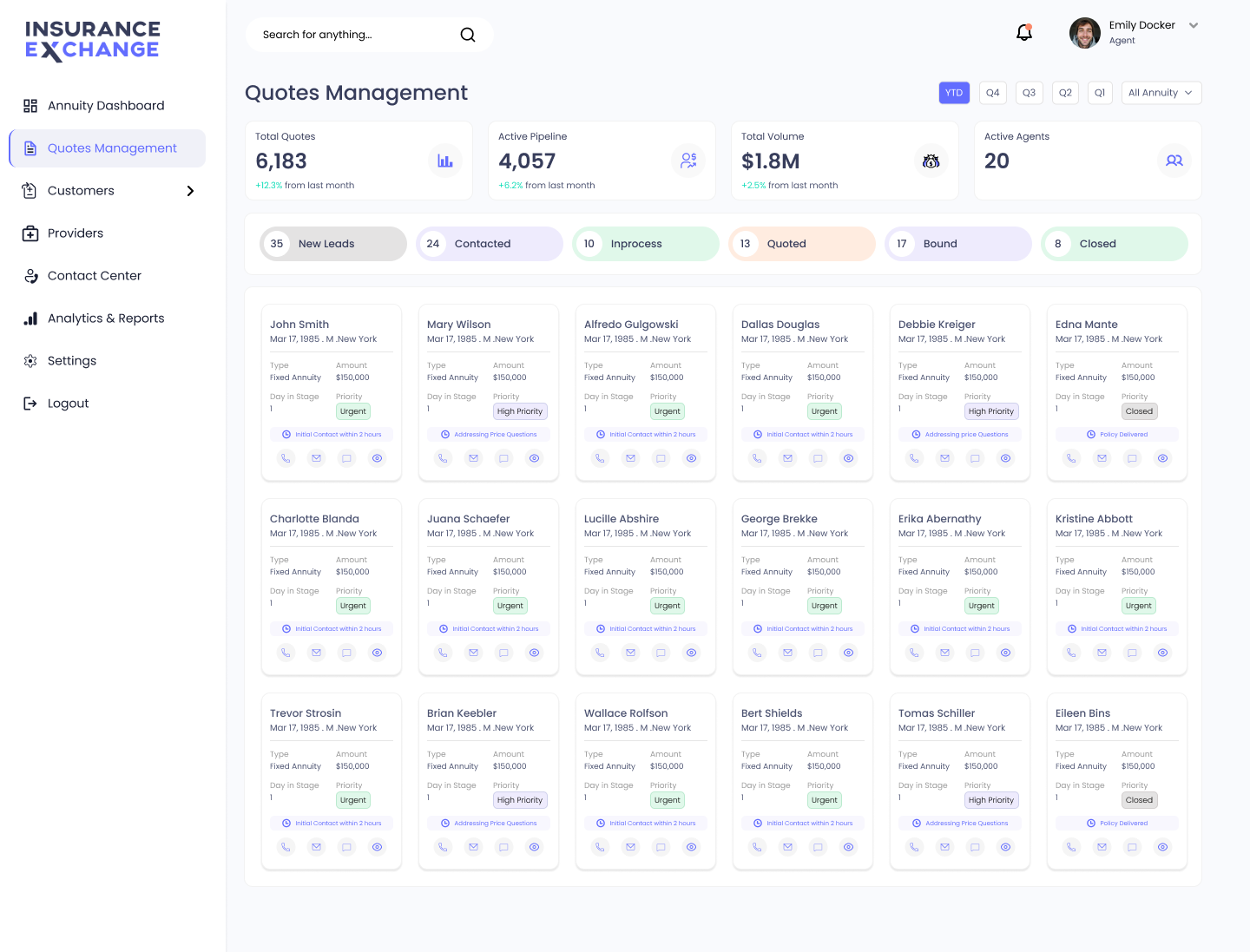Email Kristine Abbott via envelope icon
This screenshot has width=1250, height=952.
coord(1102,653)
